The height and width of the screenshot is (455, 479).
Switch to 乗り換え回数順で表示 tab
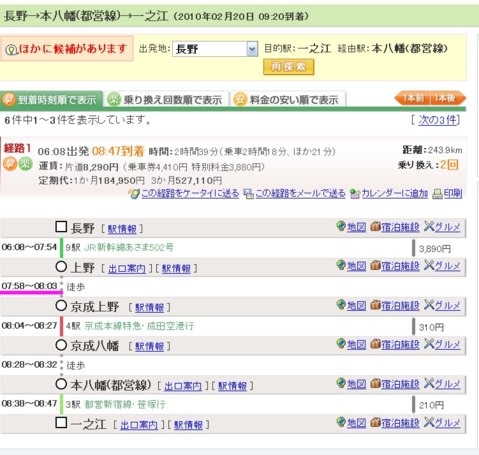tap(166, 99)
